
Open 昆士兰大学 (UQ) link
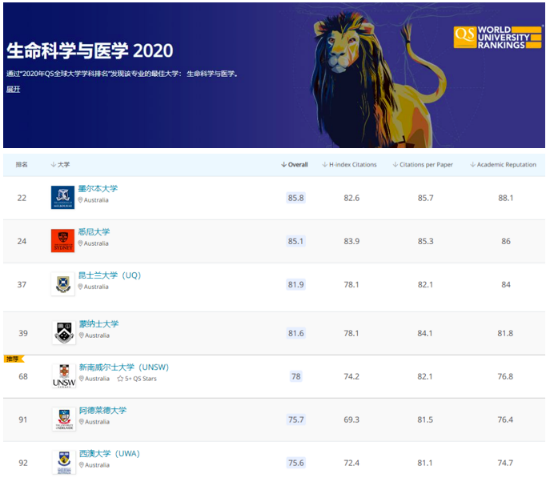[x=109, y=275]
